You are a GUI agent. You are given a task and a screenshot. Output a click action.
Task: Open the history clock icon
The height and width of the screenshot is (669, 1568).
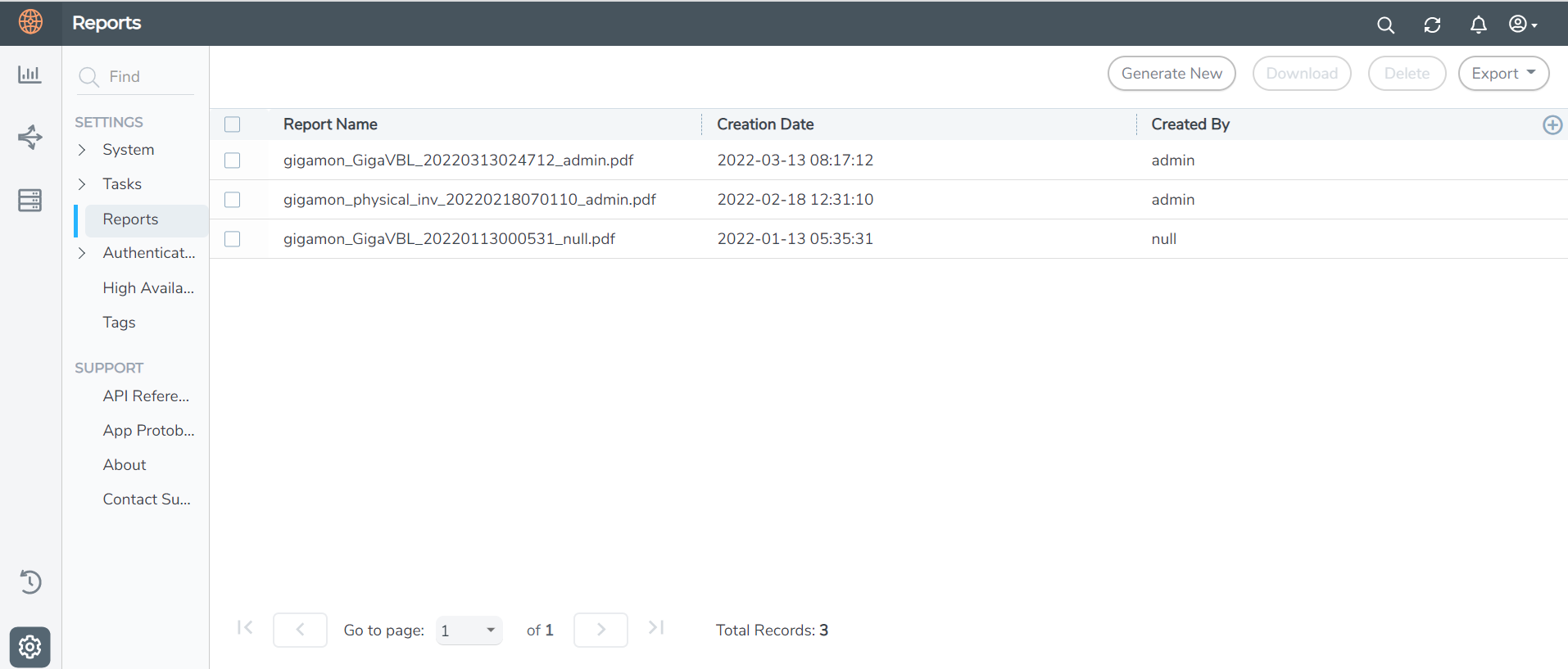(30, 581)
